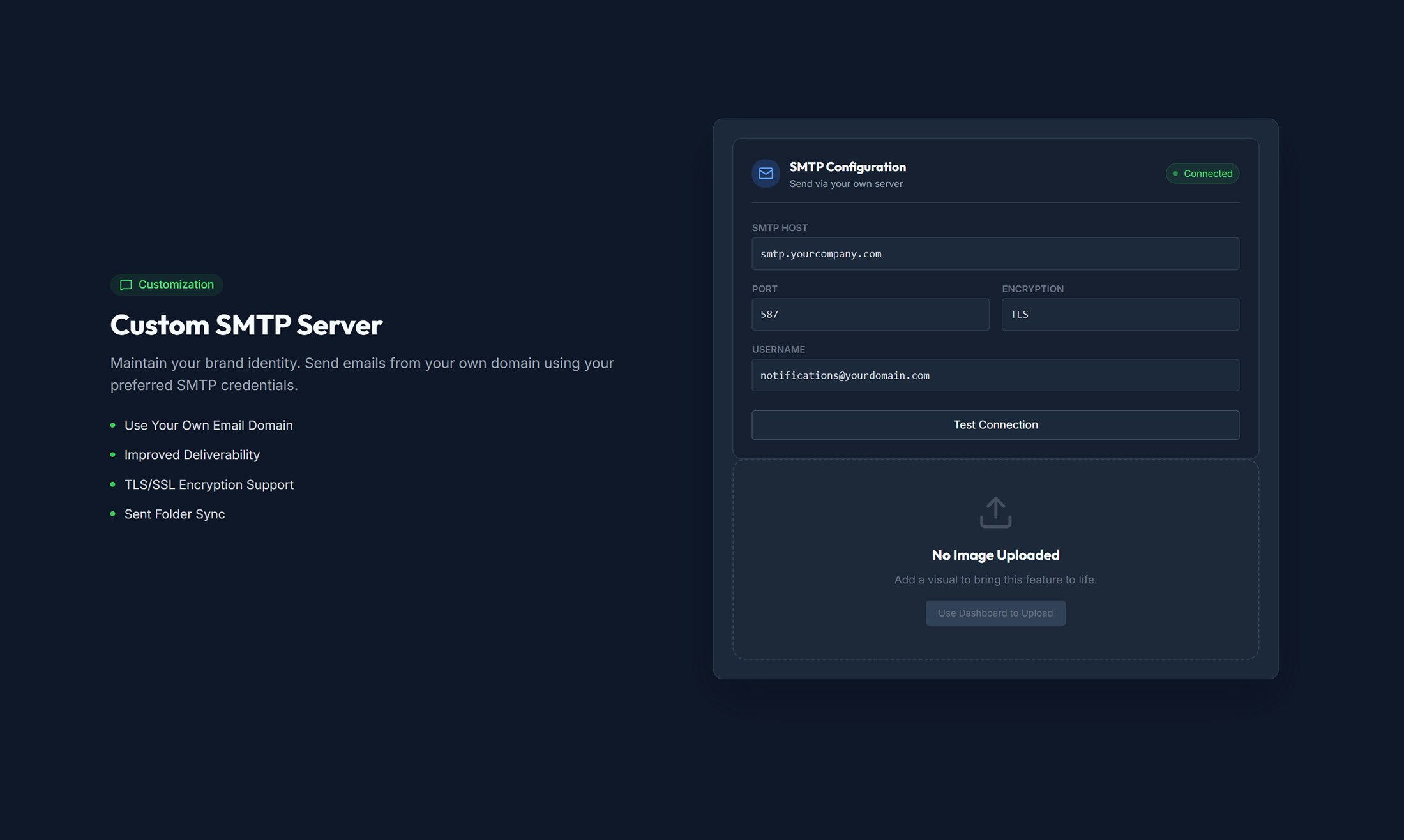Click the SMTP Configuration title
1404x840 pixels.
(847, 167)
